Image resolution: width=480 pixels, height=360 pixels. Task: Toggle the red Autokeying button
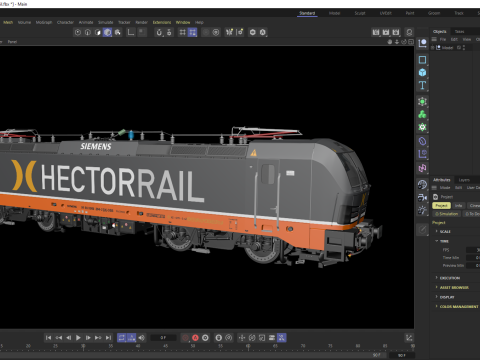[x=195, y=338]
